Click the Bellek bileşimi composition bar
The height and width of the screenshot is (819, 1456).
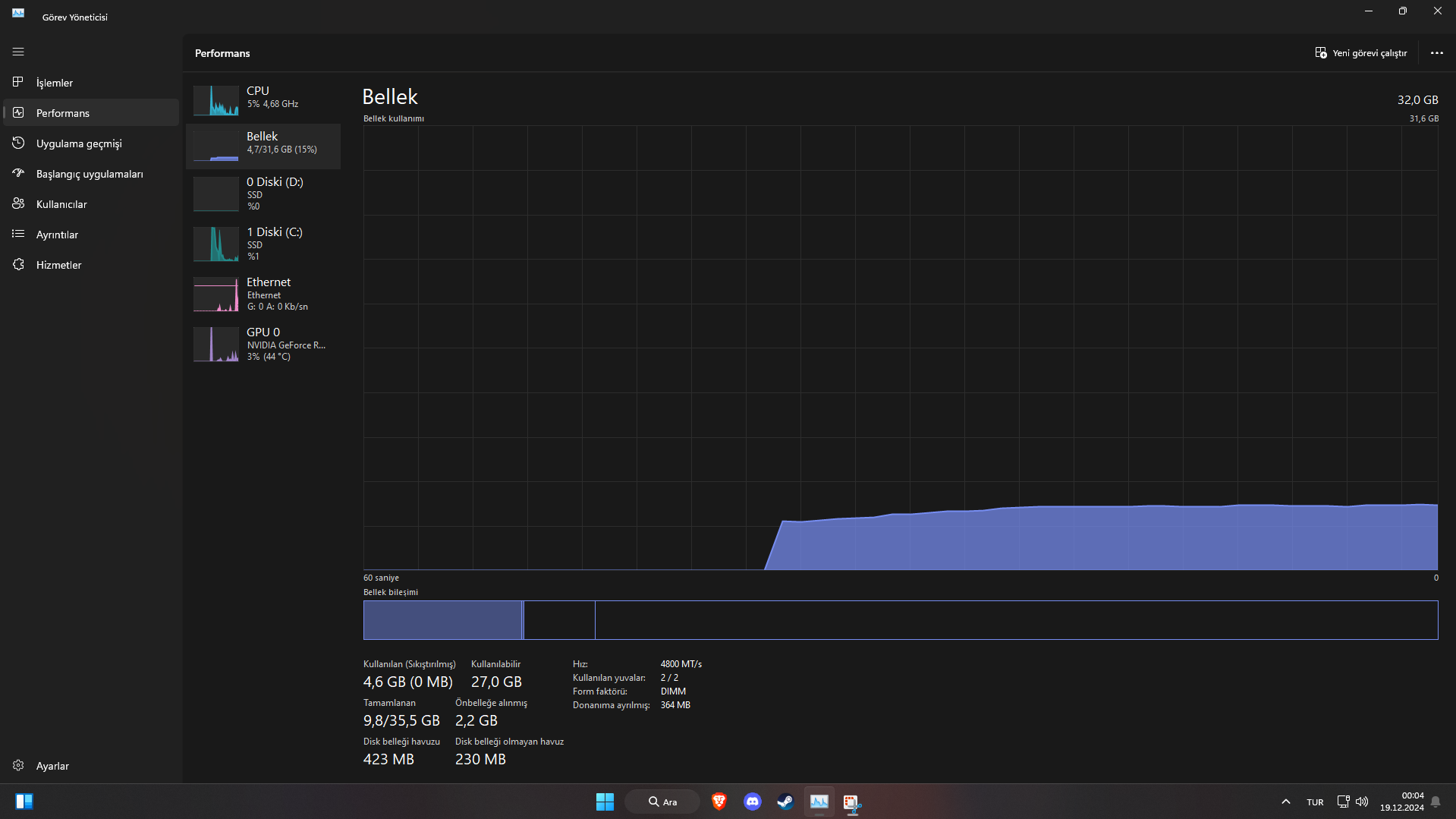click(901, 620)
